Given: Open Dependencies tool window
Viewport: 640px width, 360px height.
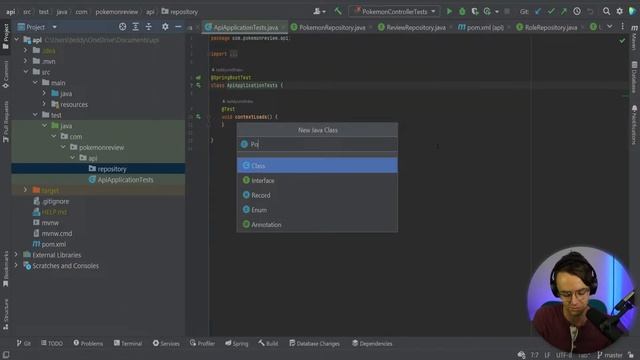Looking at the screenshot, I should point(372,343).
